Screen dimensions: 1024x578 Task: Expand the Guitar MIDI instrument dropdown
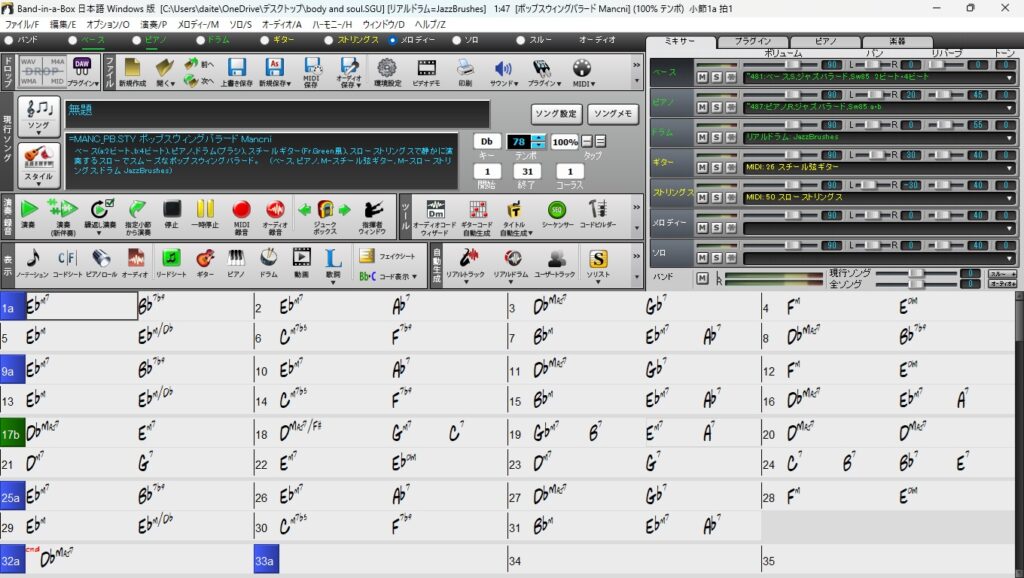click(1010, 167)
